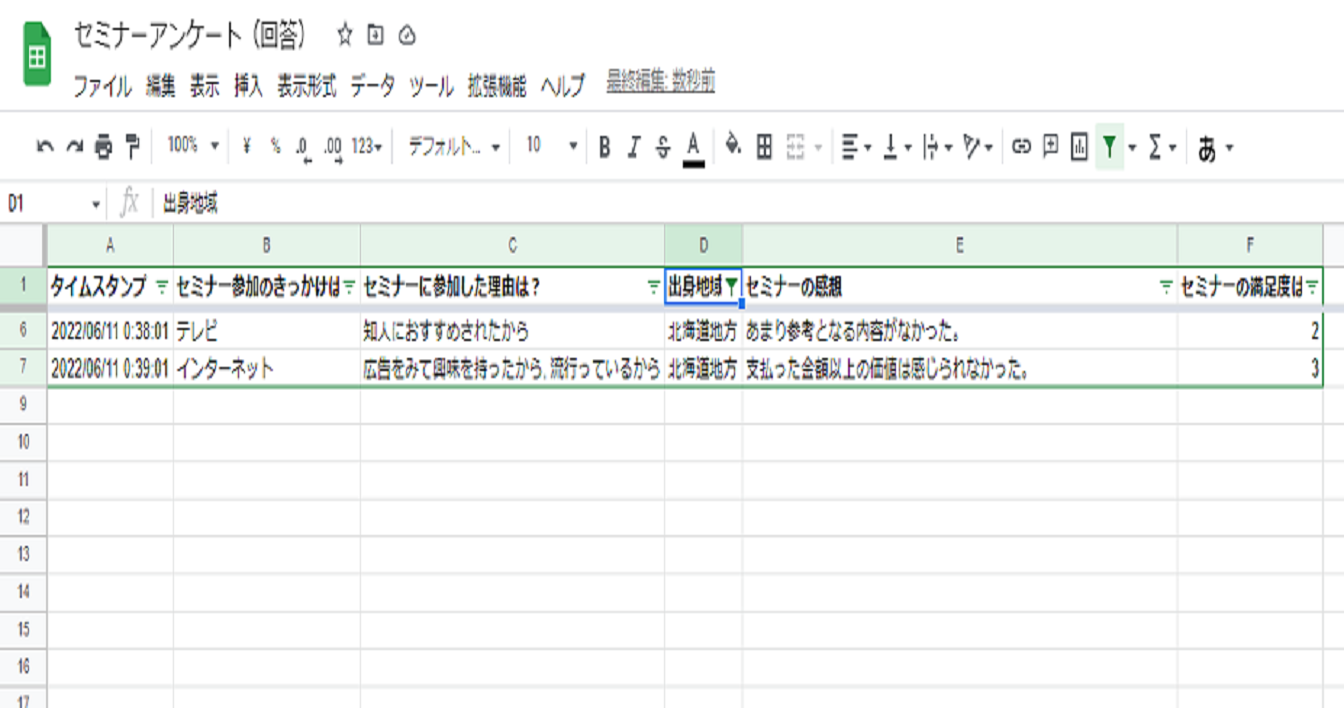The width and height of the screenshot is (1344, 708).
Task: Click the formula bar containing 出身地域
Action: pyautogui.click(x=700, y=204)
